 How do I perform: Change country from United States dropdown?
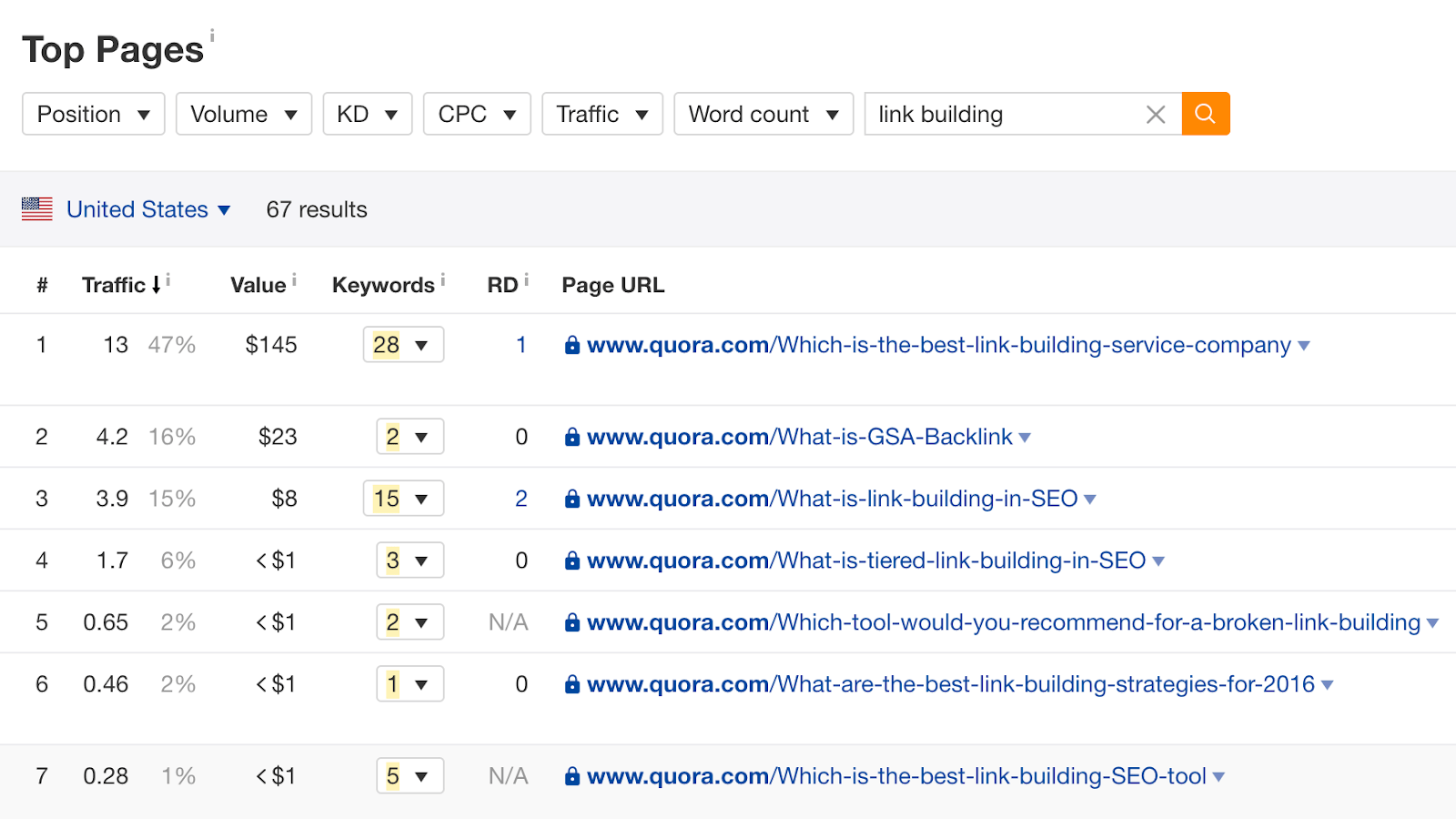[x=148, y=209]
